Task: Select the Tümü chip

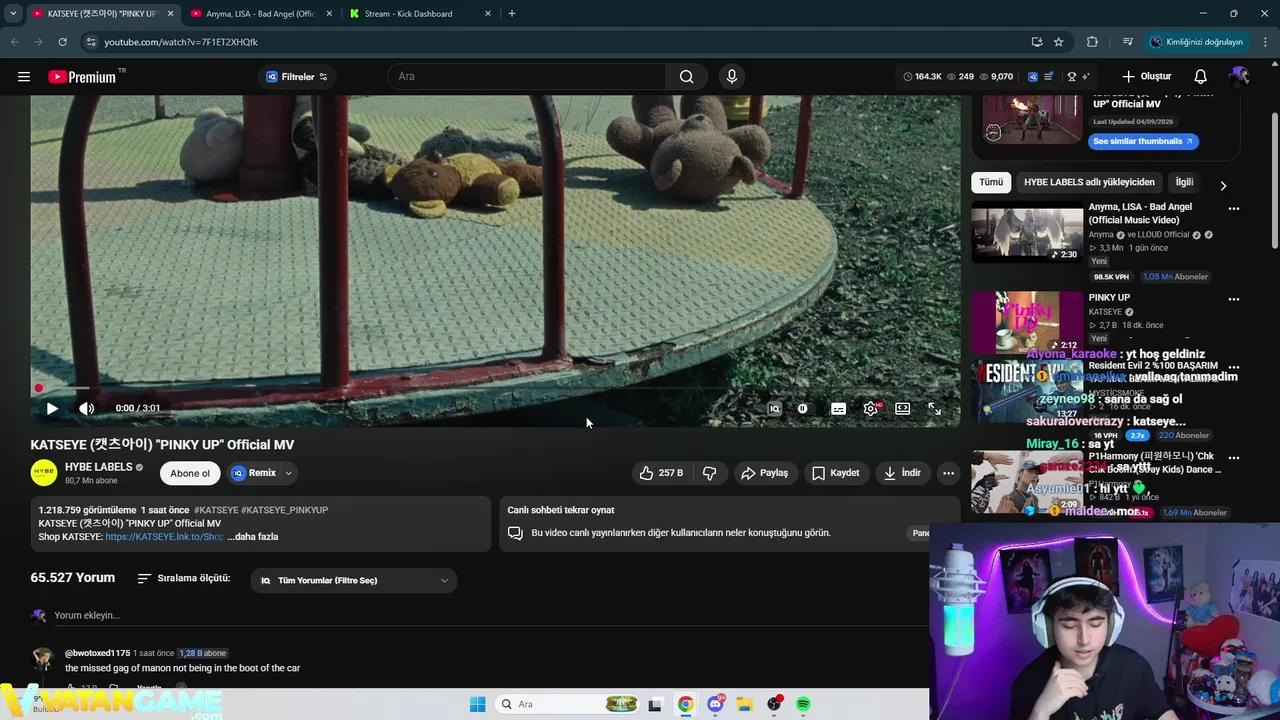Action: tap(991, 182)
